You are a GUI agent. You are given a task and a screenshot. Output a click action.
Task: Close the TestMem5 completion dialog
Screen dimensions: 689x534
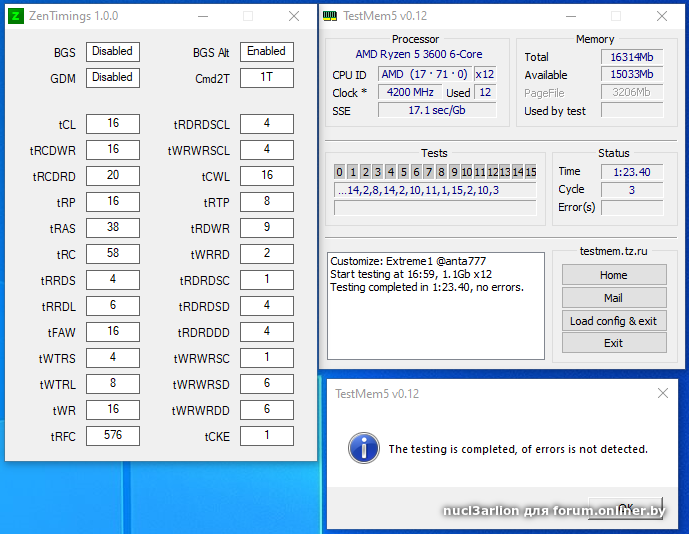[x=663, y=393]
